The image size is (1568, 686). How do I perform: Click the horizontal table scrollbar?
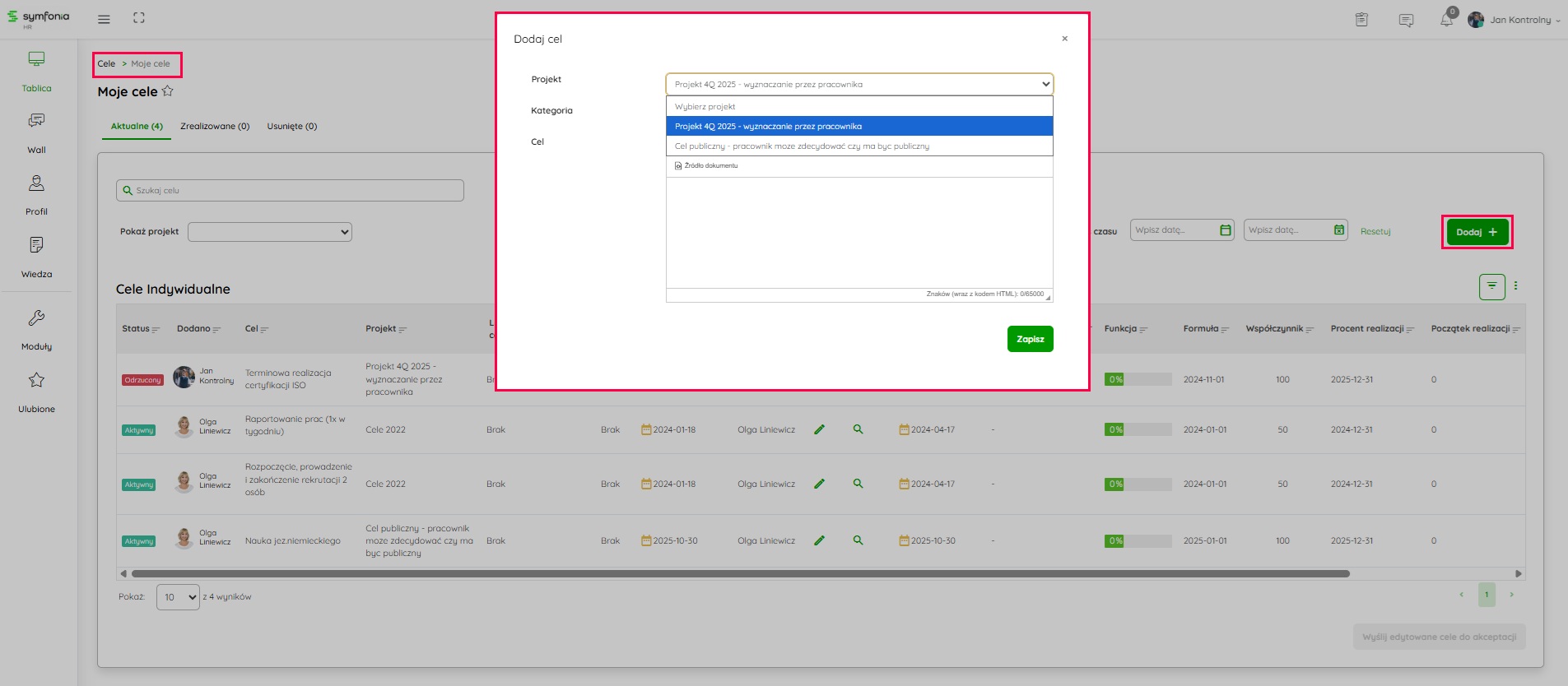tap(739, 574)
